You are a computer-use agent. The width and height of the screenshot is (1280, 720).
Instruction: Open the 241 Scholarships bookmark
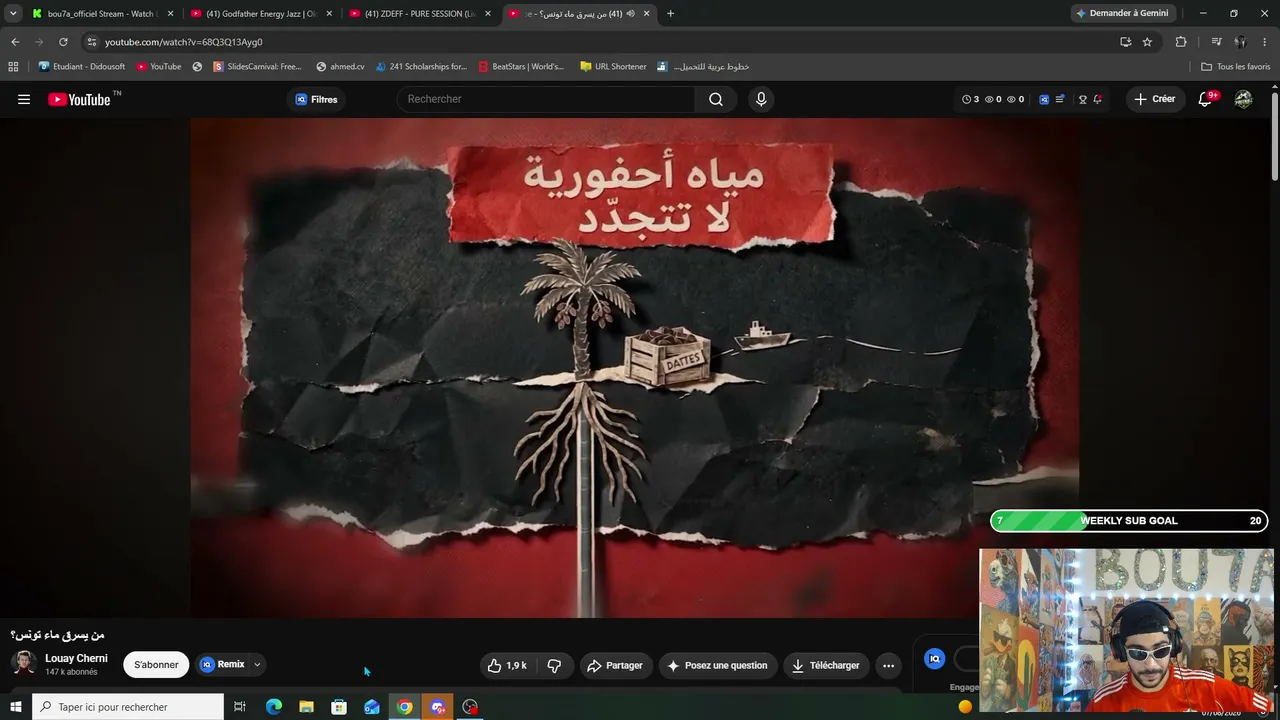(421, 67)
